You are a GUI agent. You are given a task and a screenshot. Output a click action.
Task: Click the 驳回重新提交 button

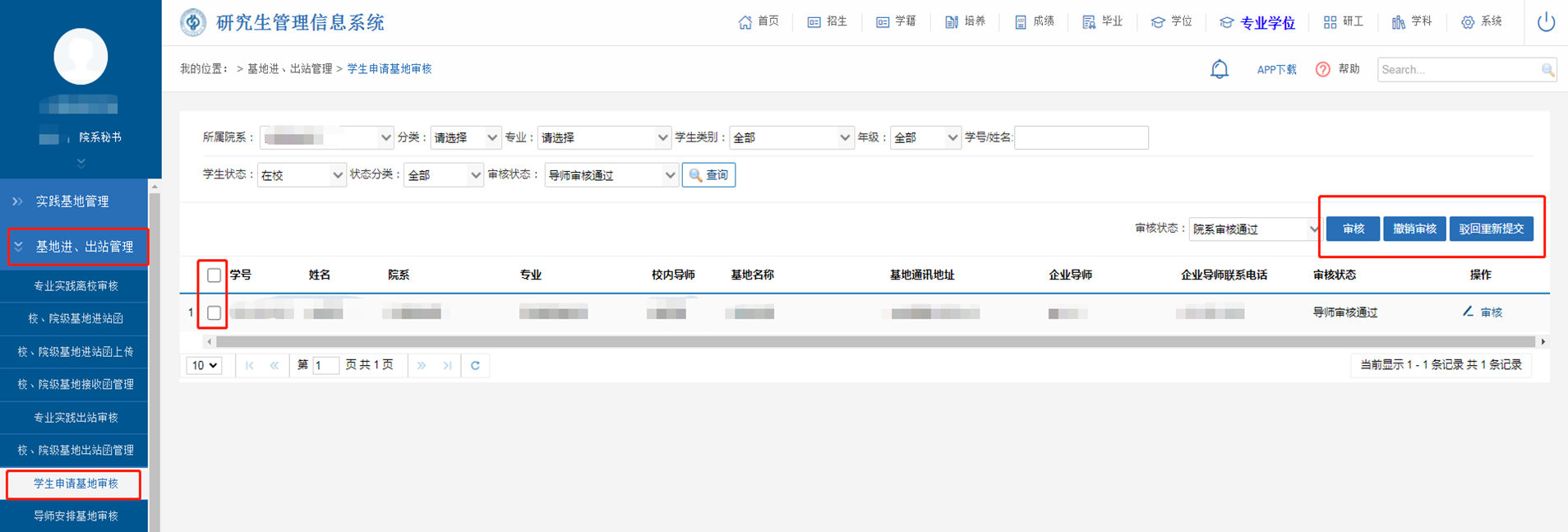tap(1491, 229)
